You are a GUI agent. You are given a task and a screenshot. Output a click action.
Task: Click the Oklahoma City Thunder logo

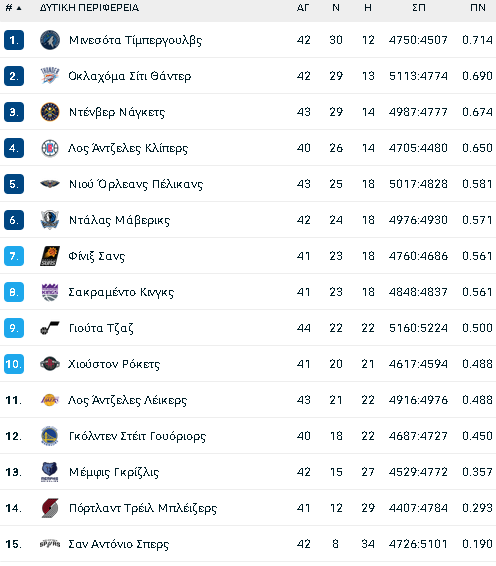click(x=50, y=76)
